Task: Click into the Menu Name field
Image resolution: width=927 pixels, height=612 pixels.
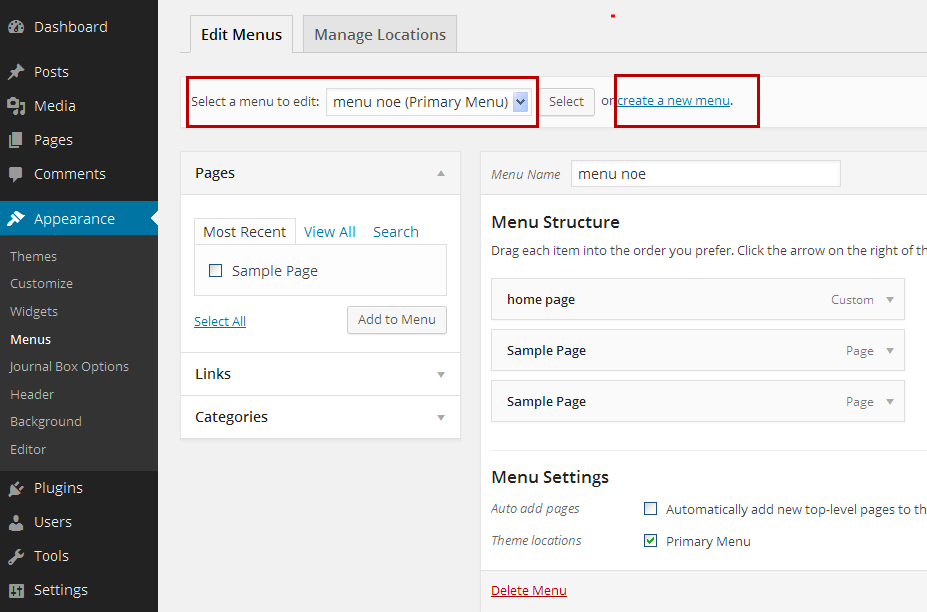Action: pos(705,174)
